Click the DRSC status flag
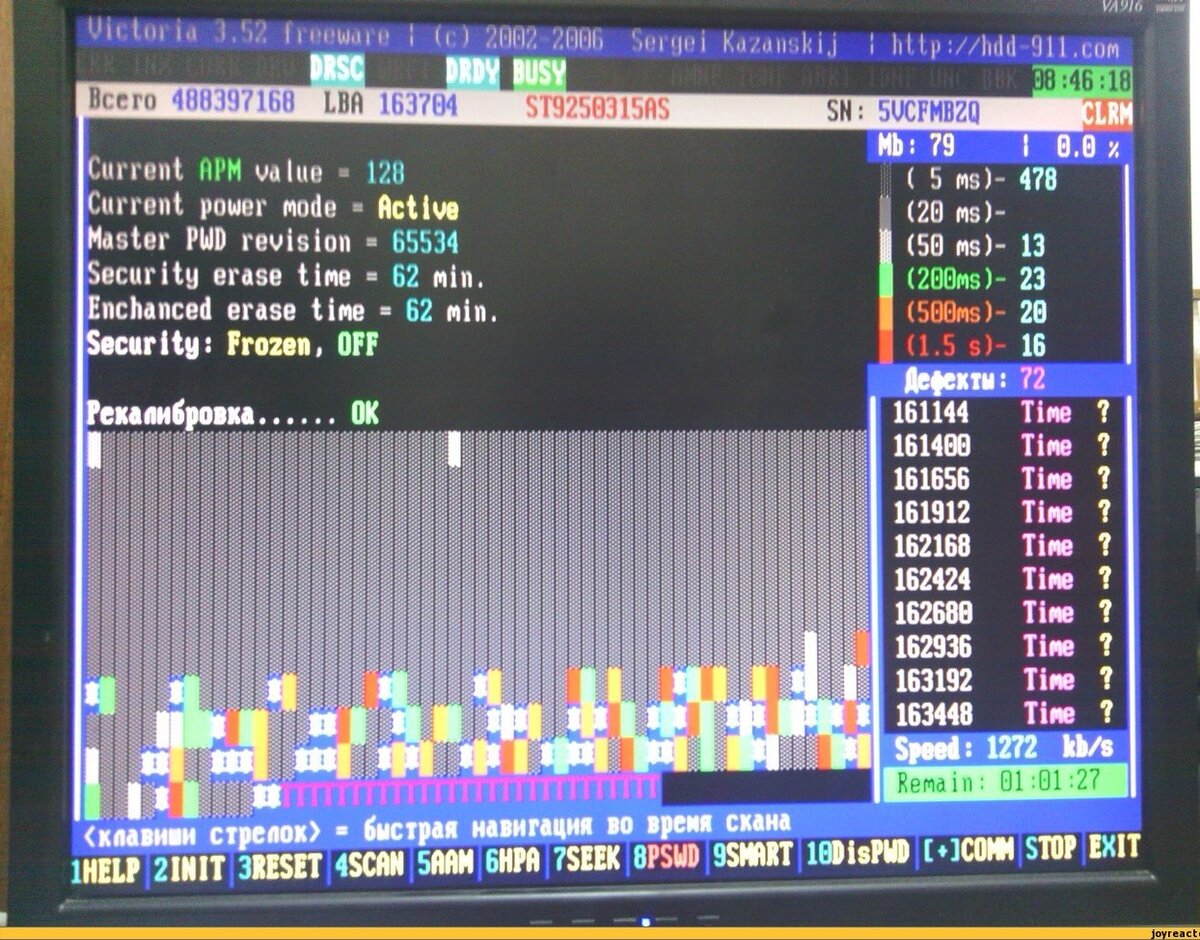 click(337, 69)
